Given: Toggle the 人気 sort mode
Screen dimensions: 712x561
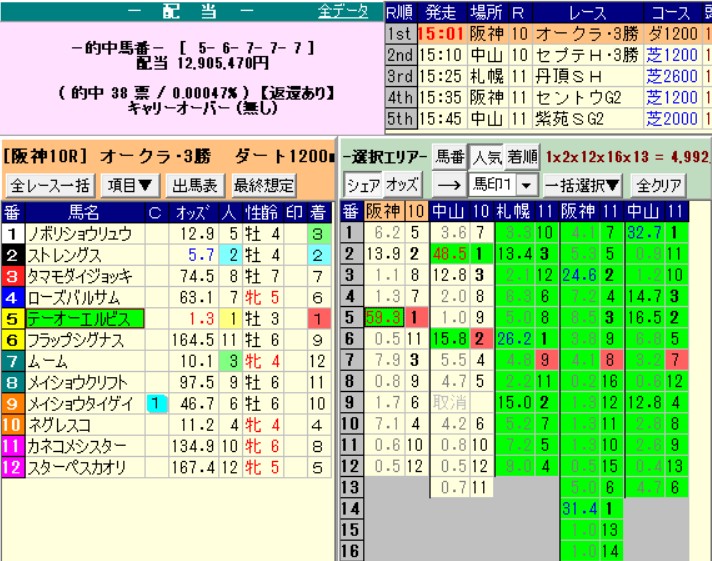Looking at the screenshot, I should click(486, 157).
